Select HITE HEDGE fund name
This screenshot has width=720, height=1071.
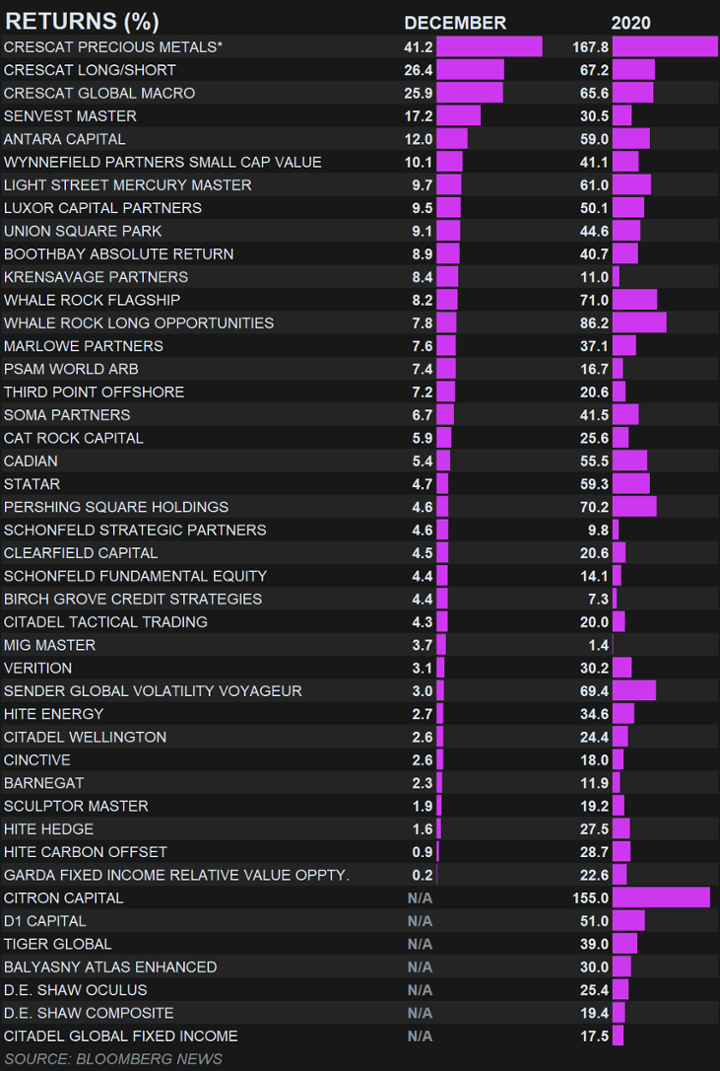[x=49, y=829]
